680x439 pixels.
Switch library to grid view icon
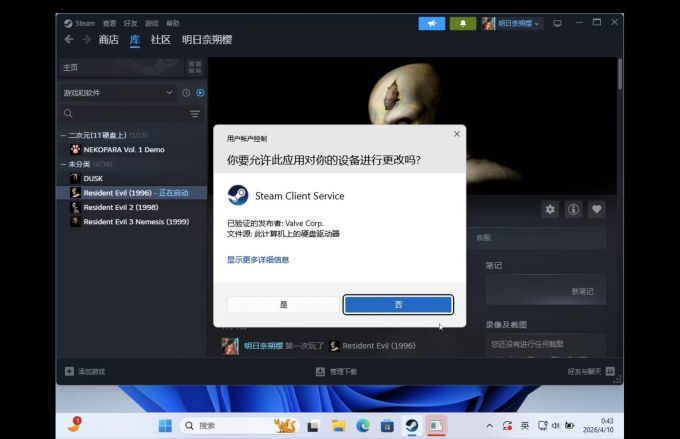tap(195, 67)
